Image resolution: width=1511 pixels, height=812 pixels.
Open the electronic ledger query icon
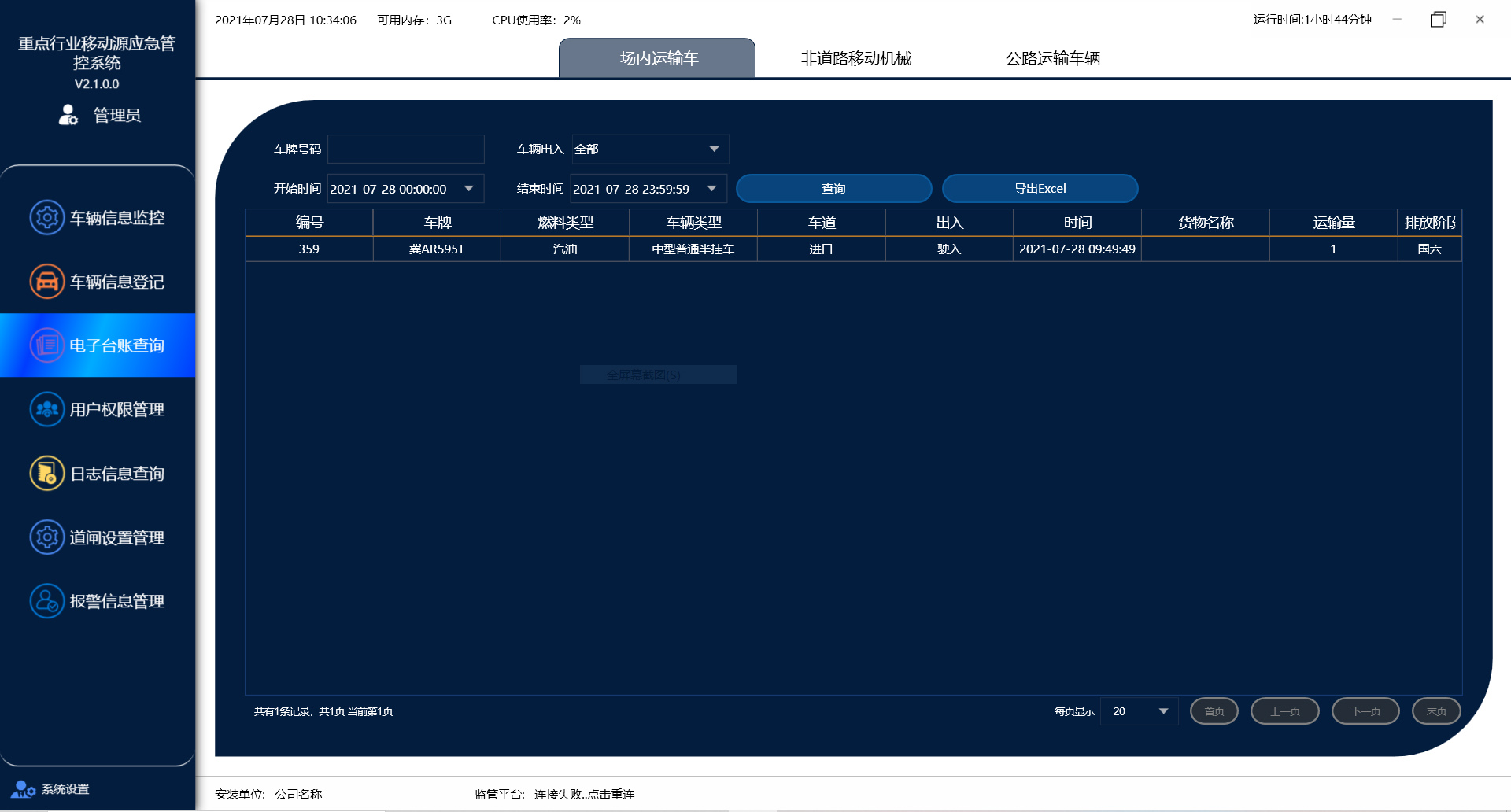(46, 345)
